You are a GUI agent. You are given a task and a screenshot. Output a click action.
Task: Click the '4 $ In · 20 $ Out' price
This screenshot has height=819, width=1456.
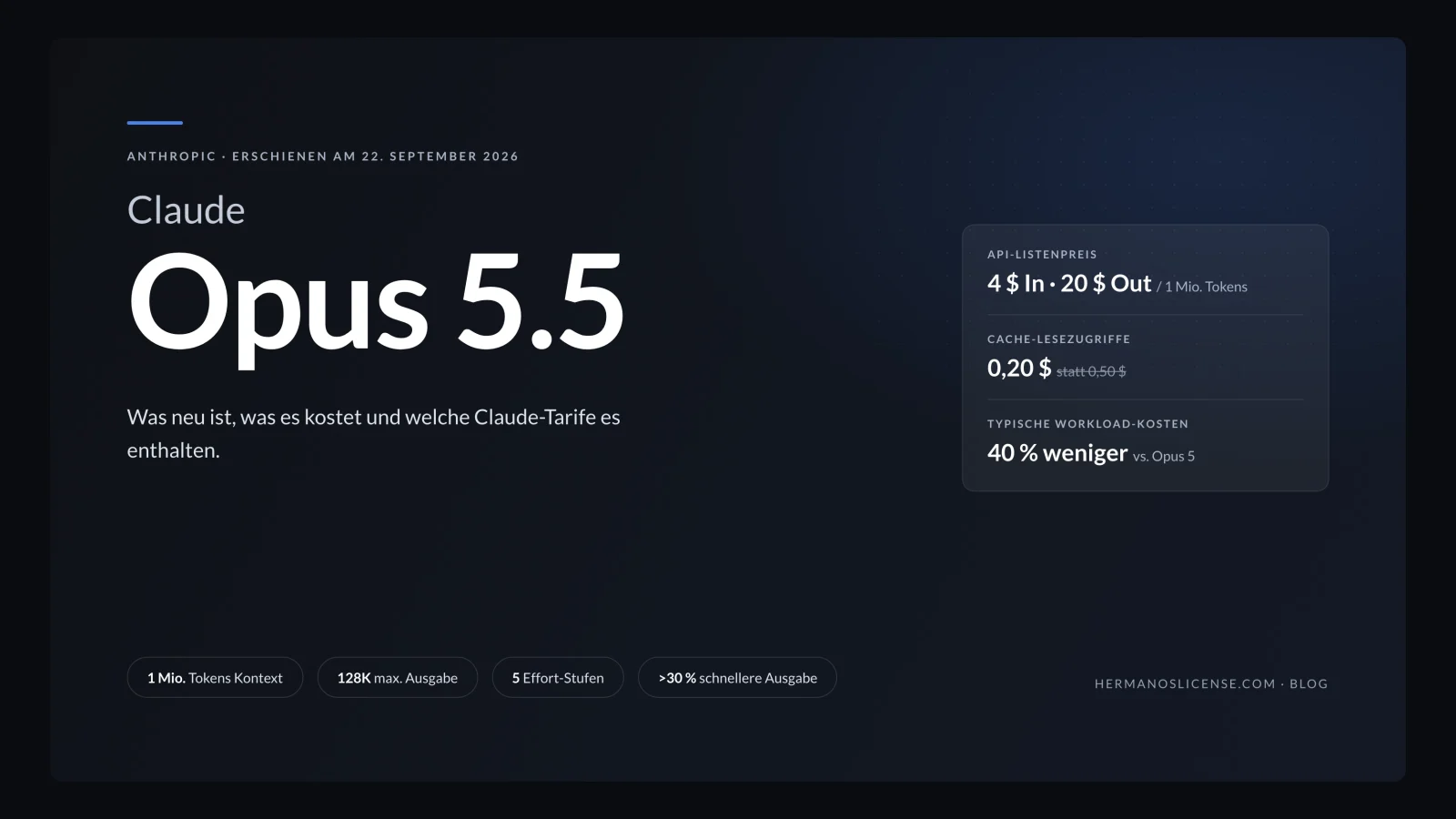[1069, 283]
